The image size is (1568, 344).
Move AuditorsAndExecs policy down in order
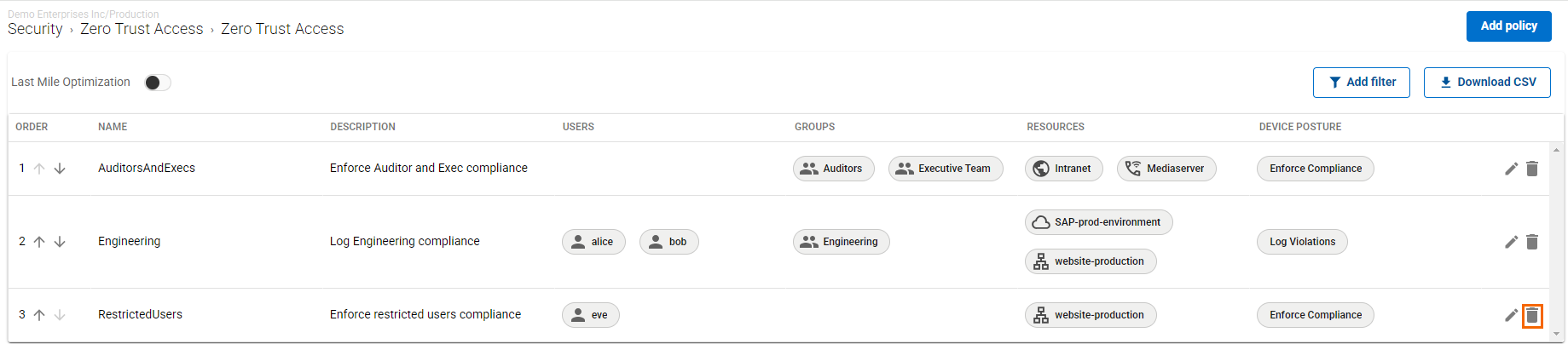pyautogui.click(x=60, y=169)
